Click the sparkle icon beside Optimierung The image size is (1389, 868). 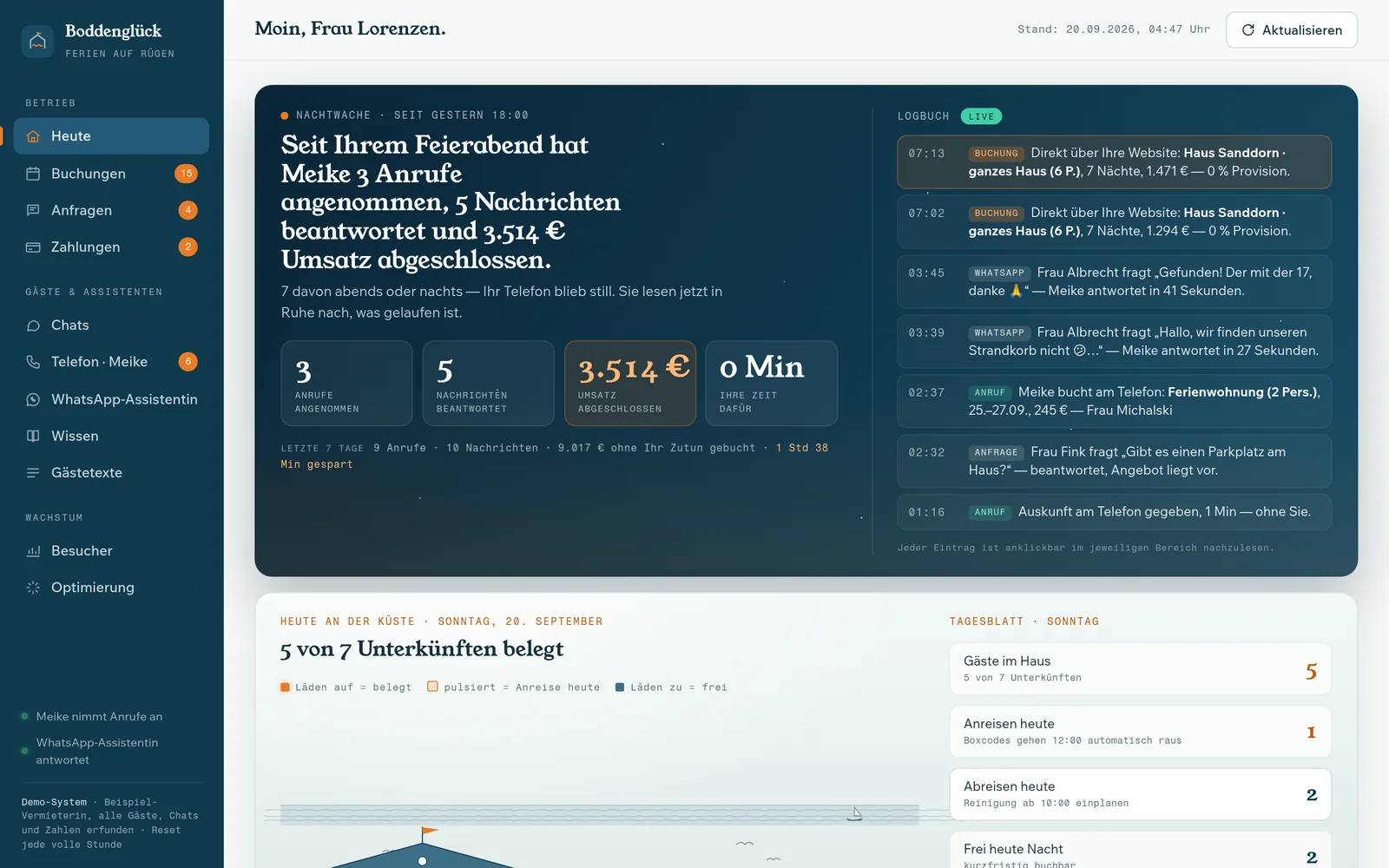pyautogui.click(x=33, y=588)
